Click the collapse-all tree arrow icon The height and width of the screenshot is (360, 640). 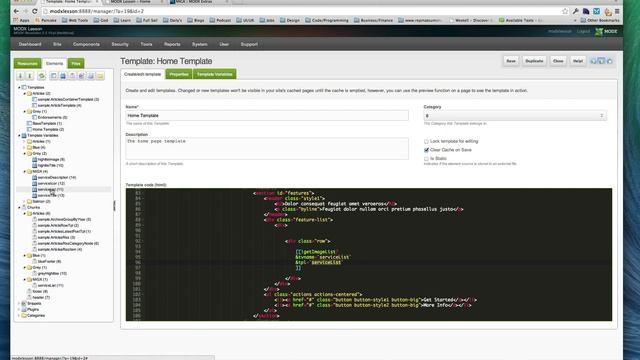click(29, 76)
